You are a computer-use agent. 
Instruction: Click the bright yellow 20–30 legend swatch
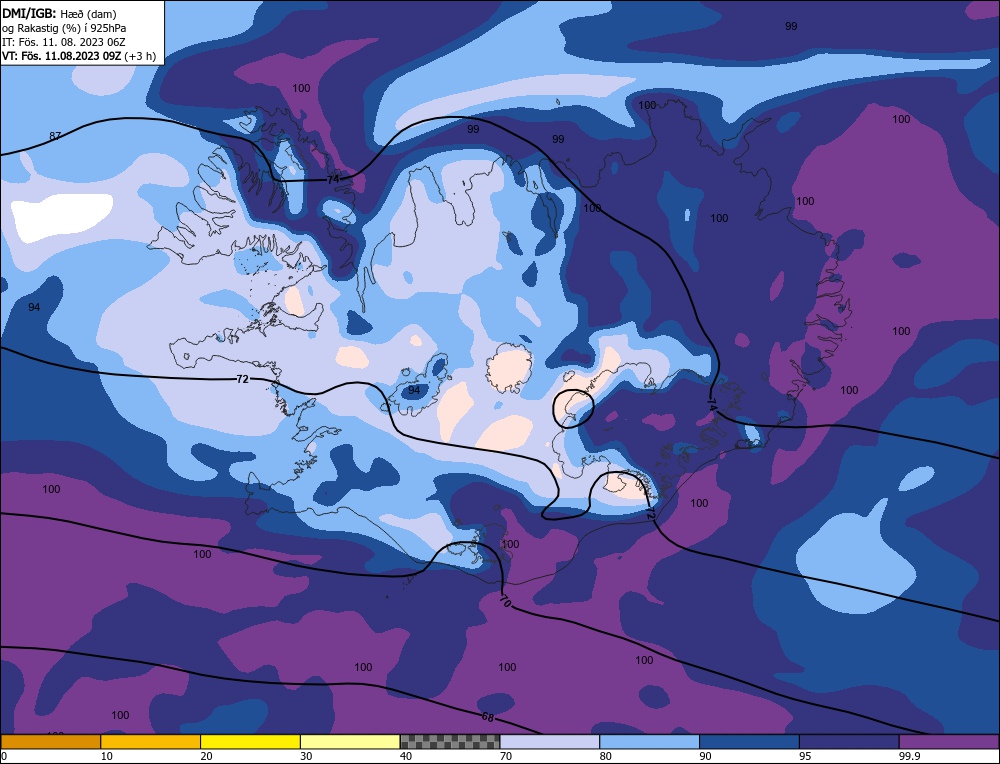pos(250,742)
